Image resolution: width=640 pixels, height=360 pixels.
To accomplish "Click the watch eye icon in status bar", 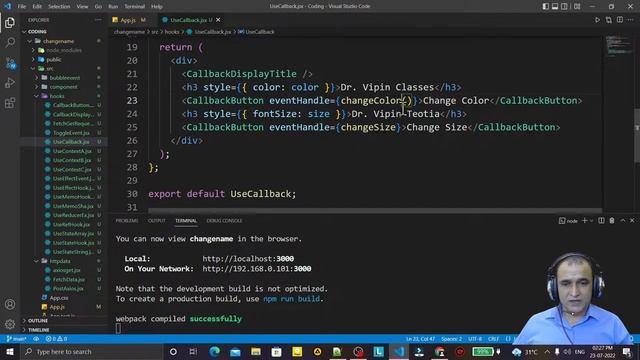I will click(x=36, y=339).
